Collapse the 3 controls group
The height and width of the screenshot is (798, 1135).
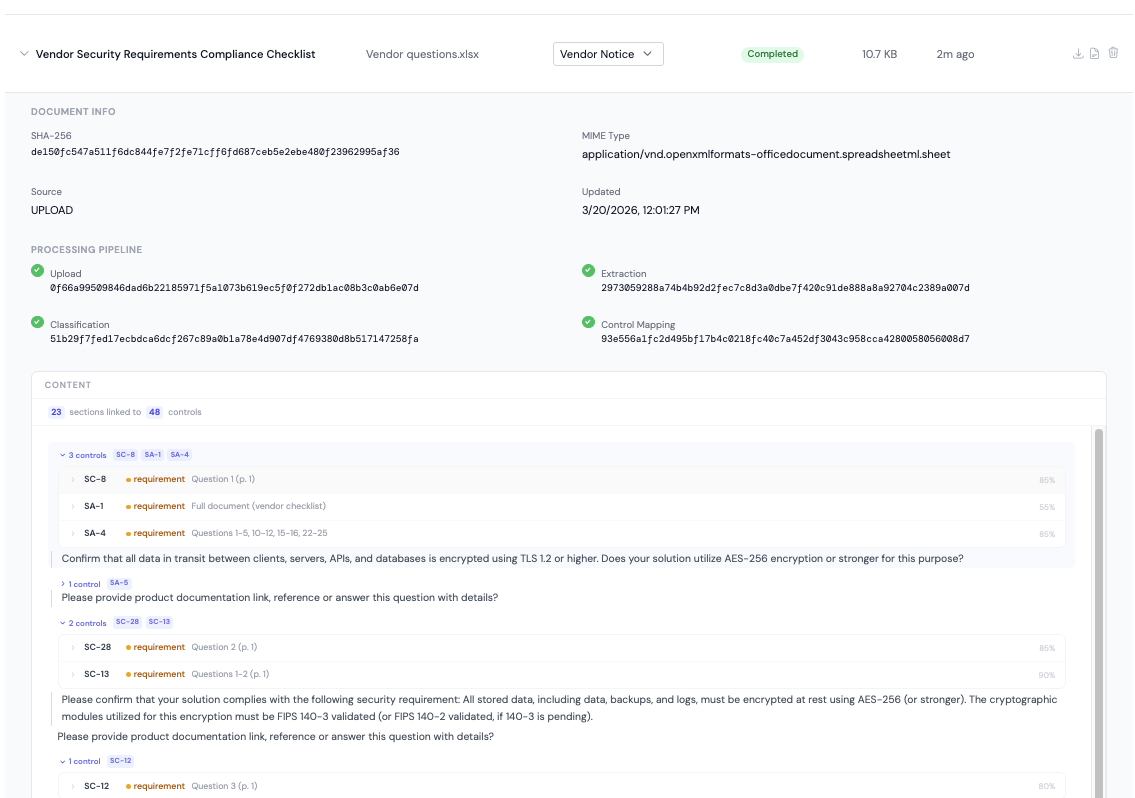click(x=83, y=455)
